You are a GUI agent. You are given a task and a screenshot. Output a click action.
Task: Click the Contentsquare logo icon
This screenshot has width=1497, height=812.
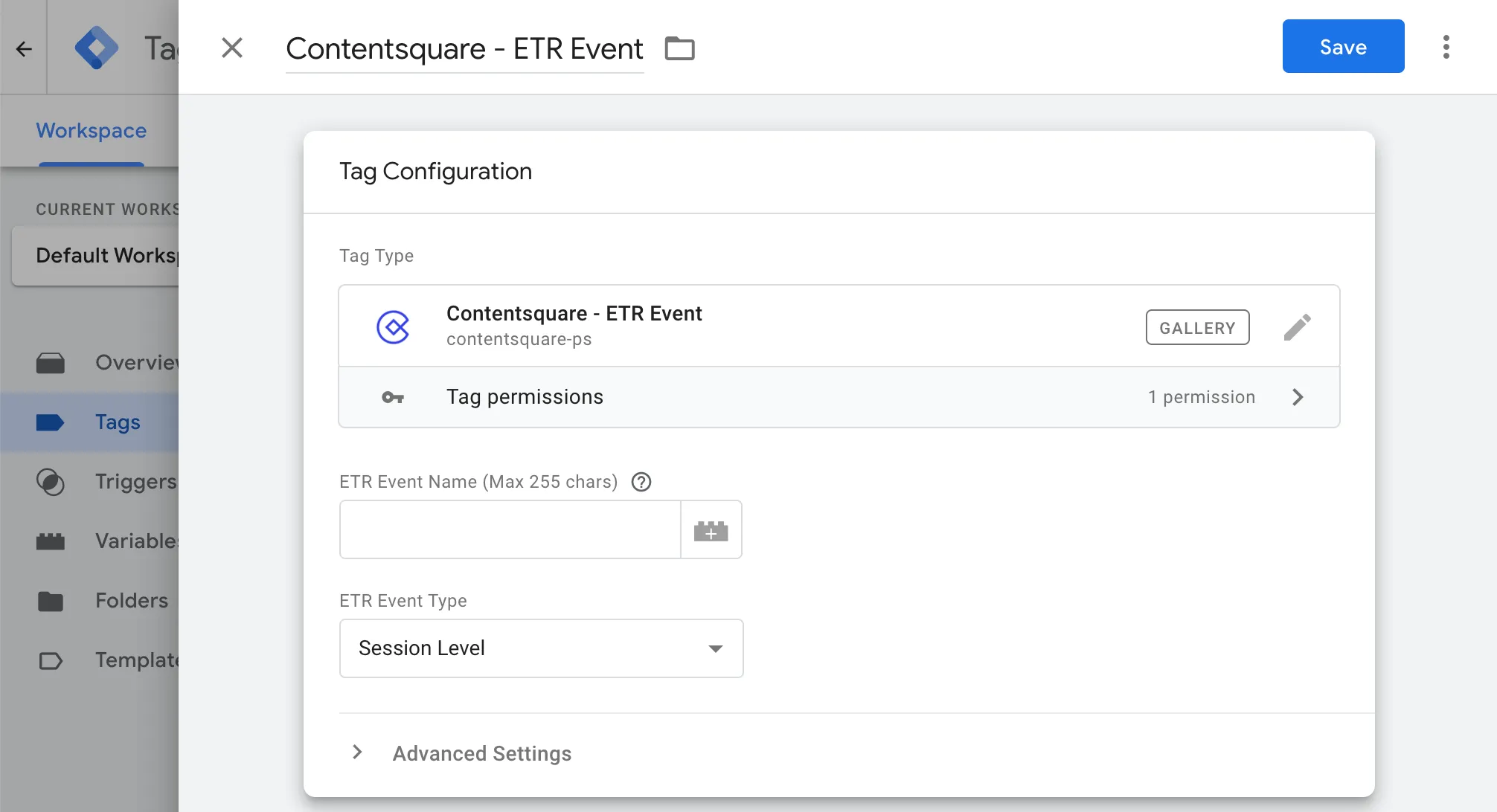[393, 327]
